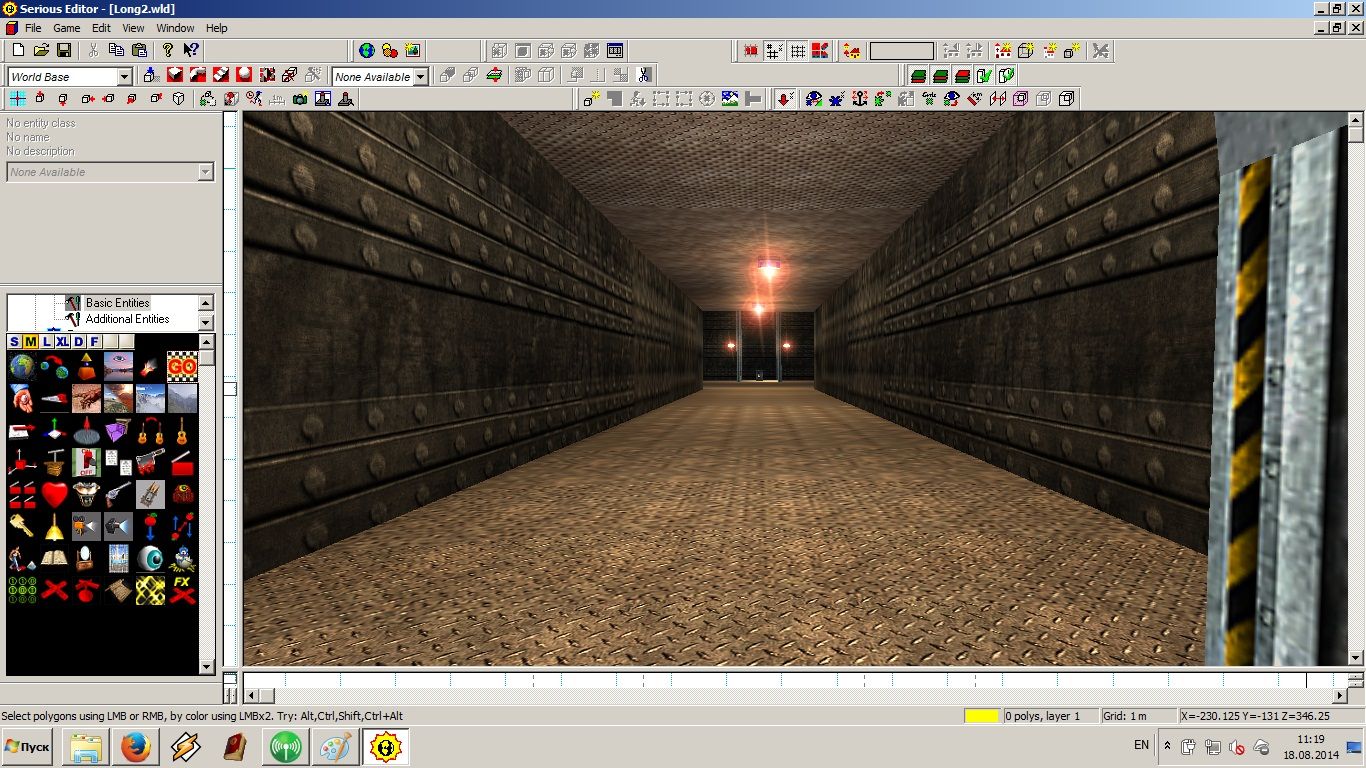Viewport: 1366px width, 768px height.
Task: Click the Paste clipboard icon
Action: pyautogui.click(x=139, y=50)
